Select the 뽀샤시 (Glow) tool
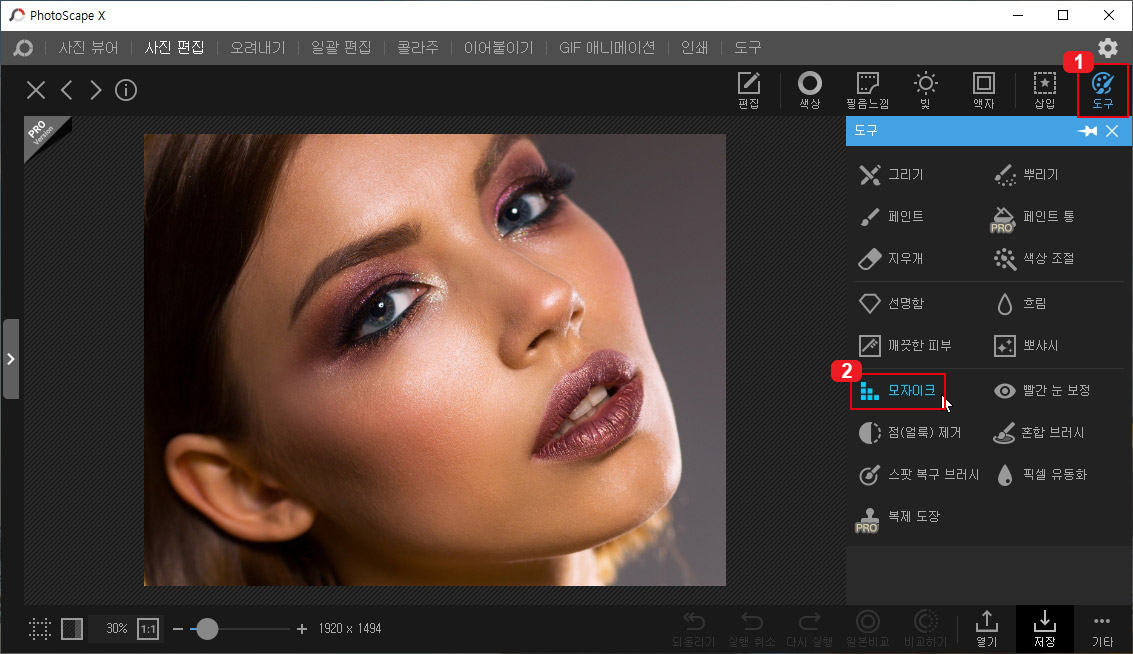The width and height of the screenshot is (1133, 654). point(1026,345)
